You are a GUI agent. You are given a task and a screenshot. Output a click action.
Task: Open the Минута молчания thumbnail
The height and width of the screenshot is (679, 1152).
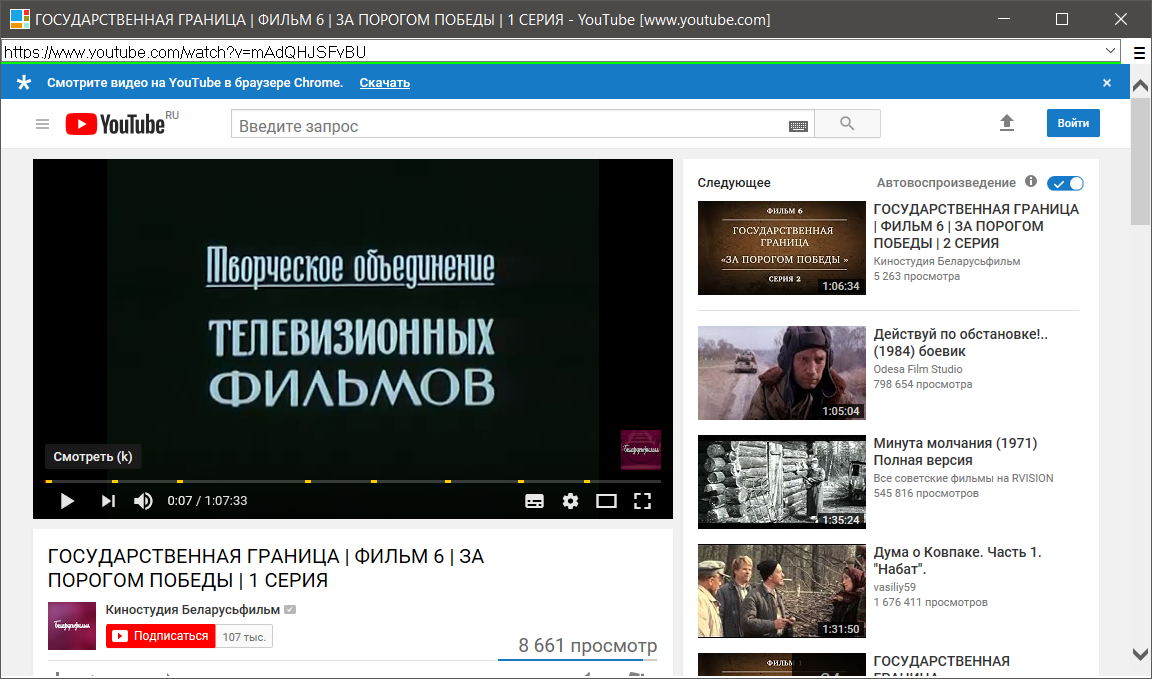tap(782, 481)
